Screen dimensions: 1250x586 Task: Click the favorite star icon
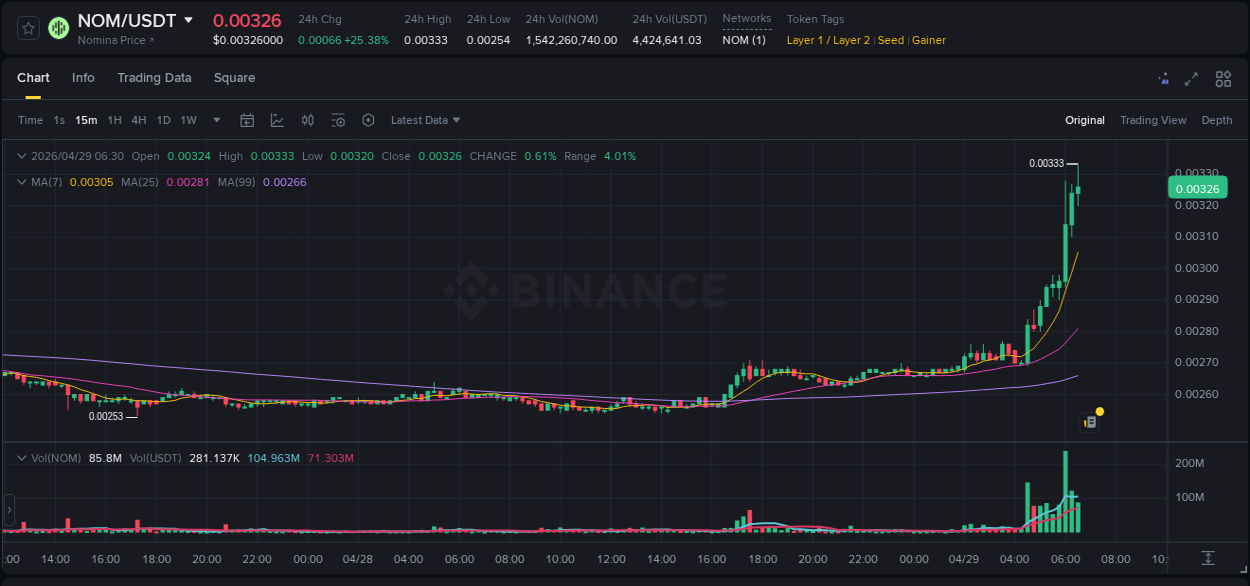pos(28,28)
